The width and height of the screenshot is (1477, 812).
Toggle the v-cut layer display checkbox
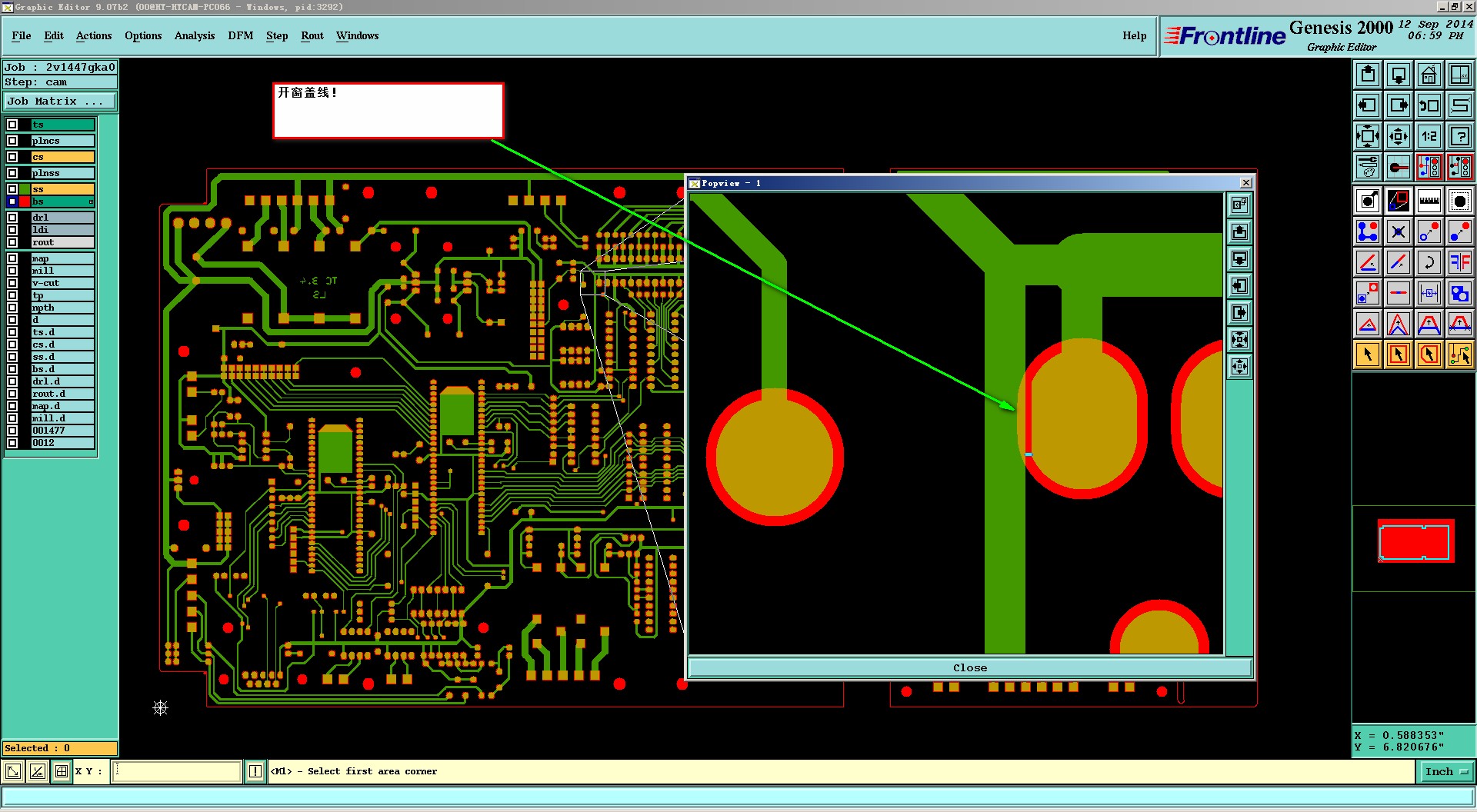pyautogui.click(x=12, y=283)
